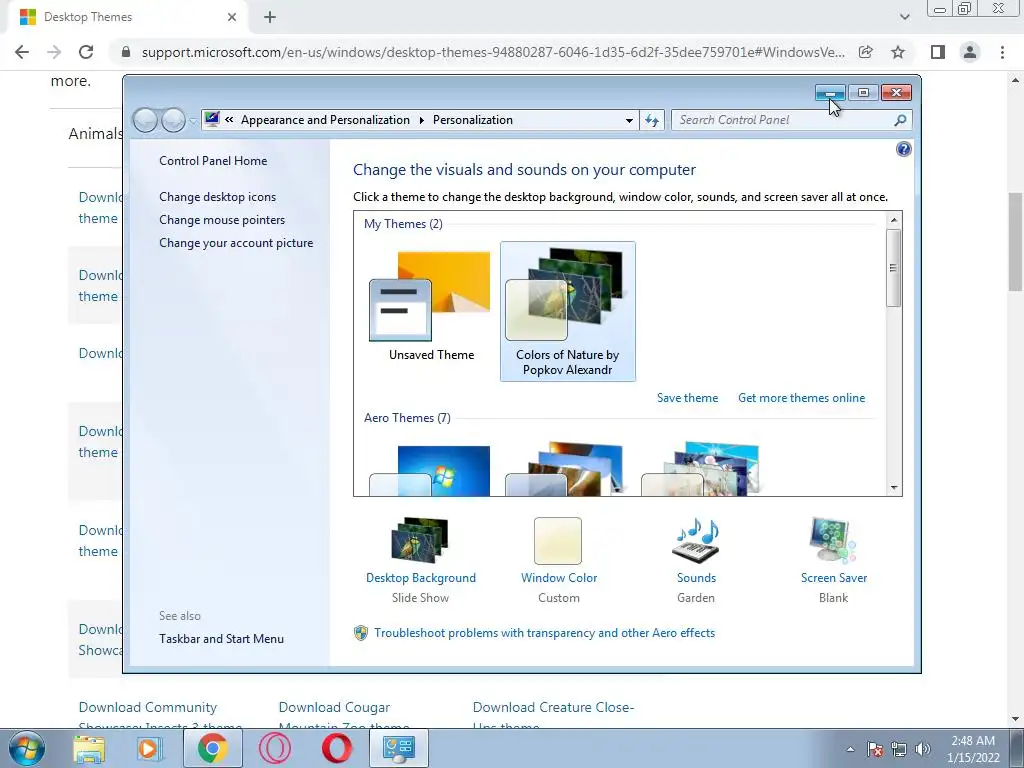The width and height of the screenshot is (1024, 768).
Task: Open Control Panel Home
Action: point(213,161)
